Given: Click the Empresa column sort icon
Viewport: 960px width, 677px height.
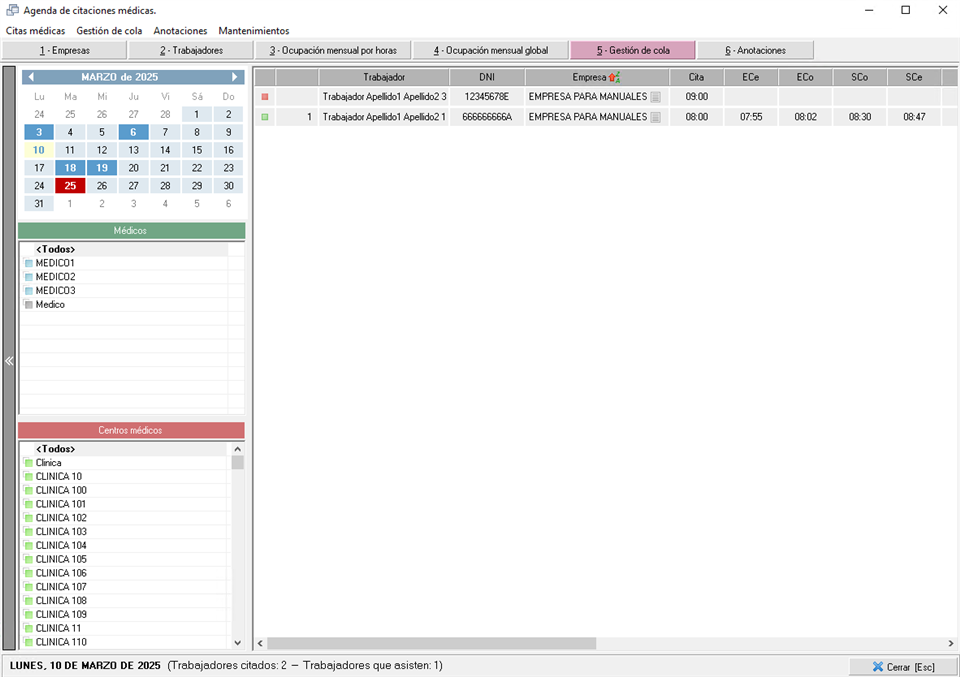Looking at the screenshot, I should pos(615,77).
